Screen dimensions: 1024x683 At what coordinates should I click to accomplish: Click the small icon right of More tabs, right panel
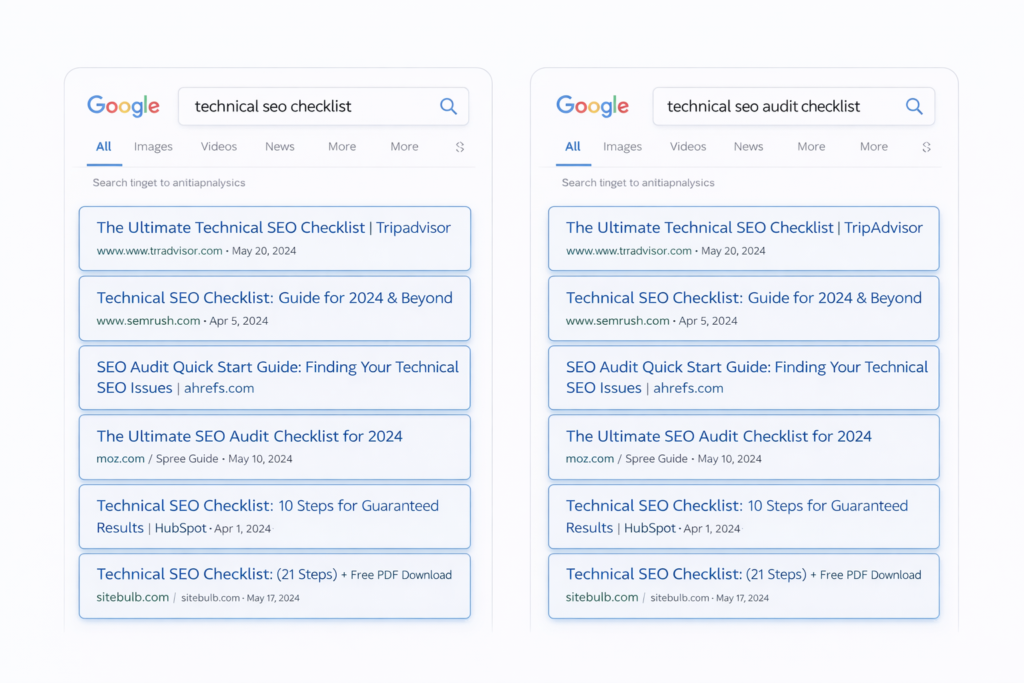point(926,146)
